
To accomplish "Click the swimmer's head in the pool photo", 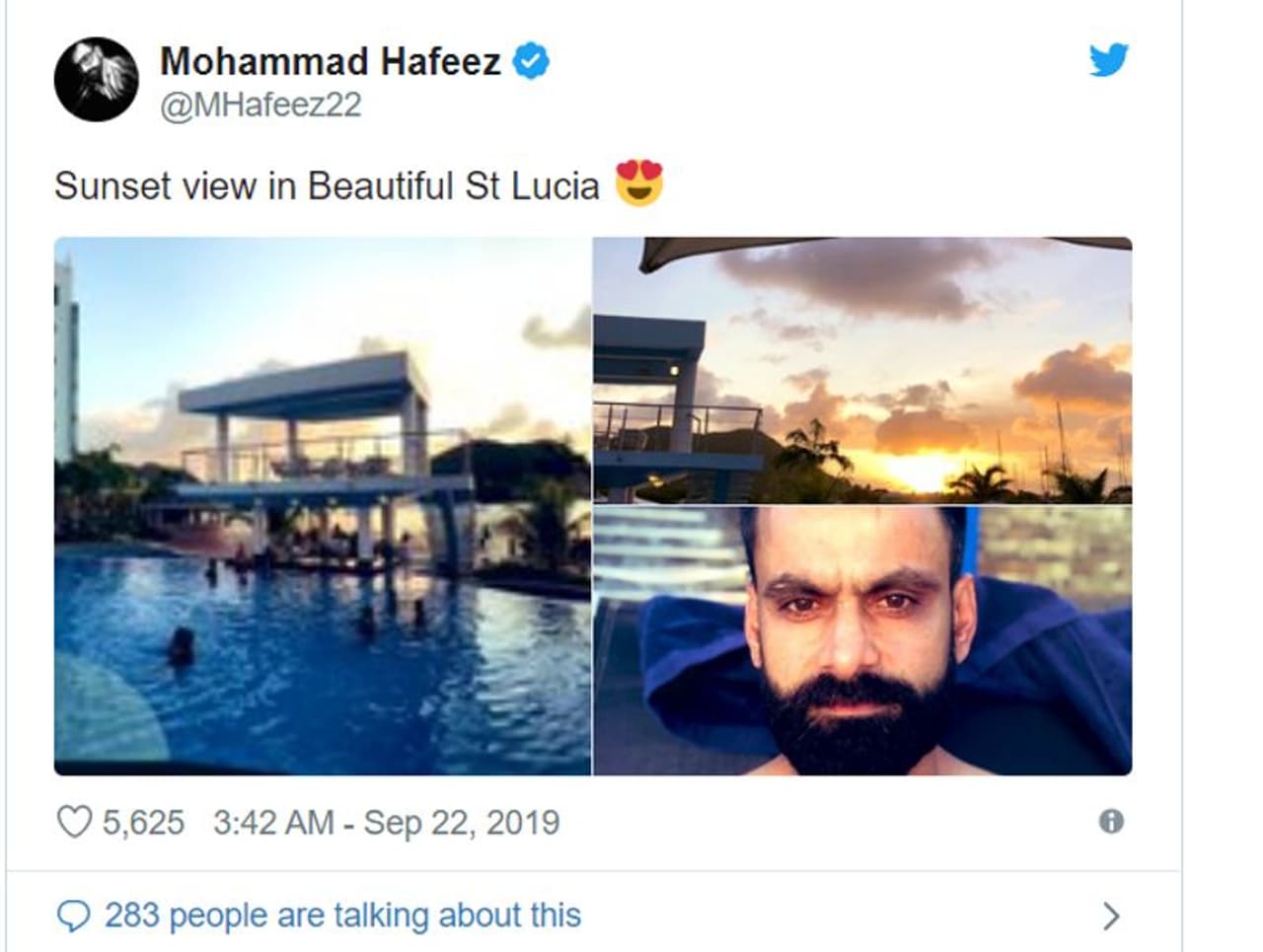I will (182, 645).
